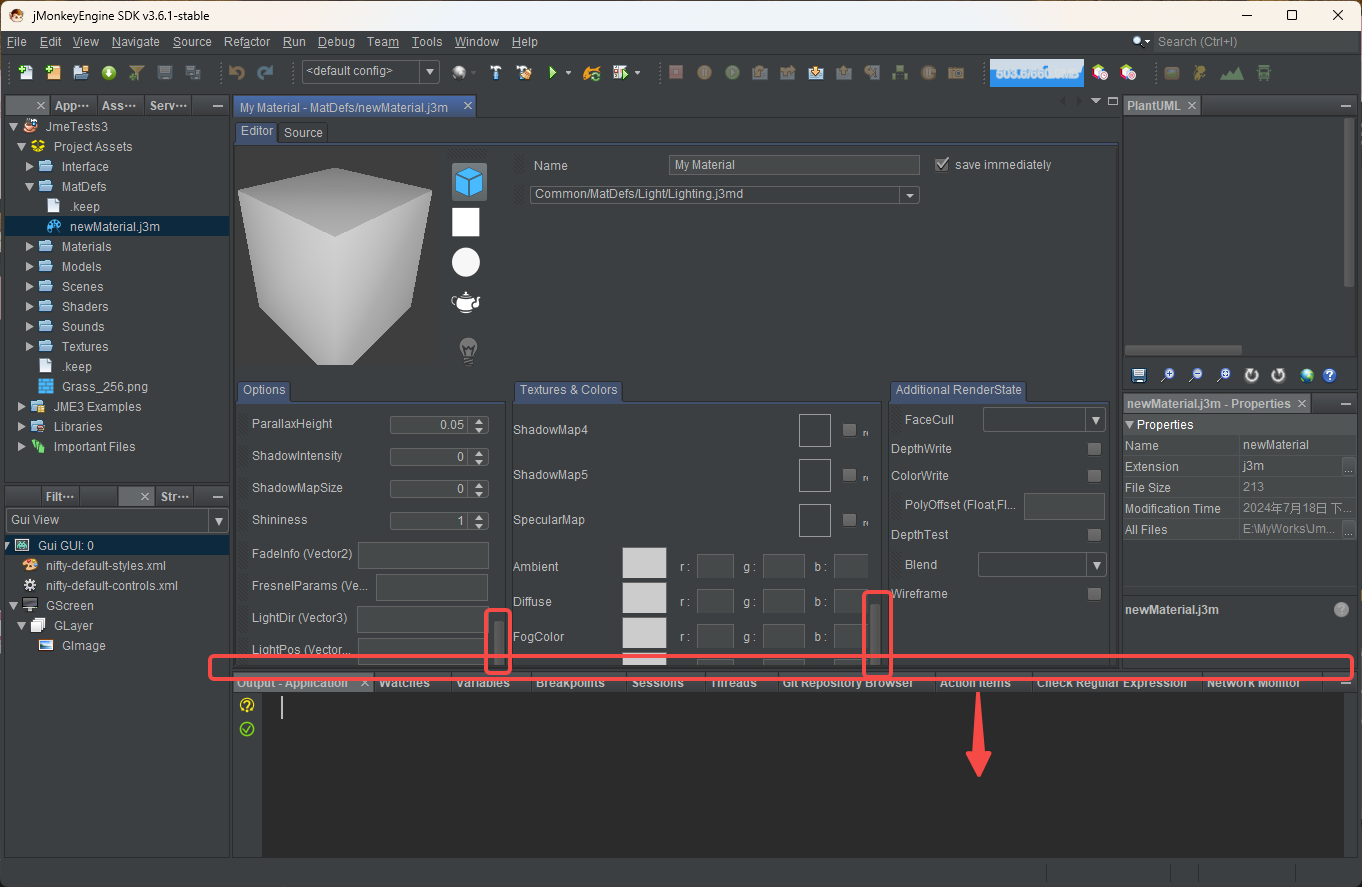Image resolution: width=1362 pixels, height=887 pixels.
Task: Toggle the DepthWrite checkbox
Action: tap(1094, 449)
